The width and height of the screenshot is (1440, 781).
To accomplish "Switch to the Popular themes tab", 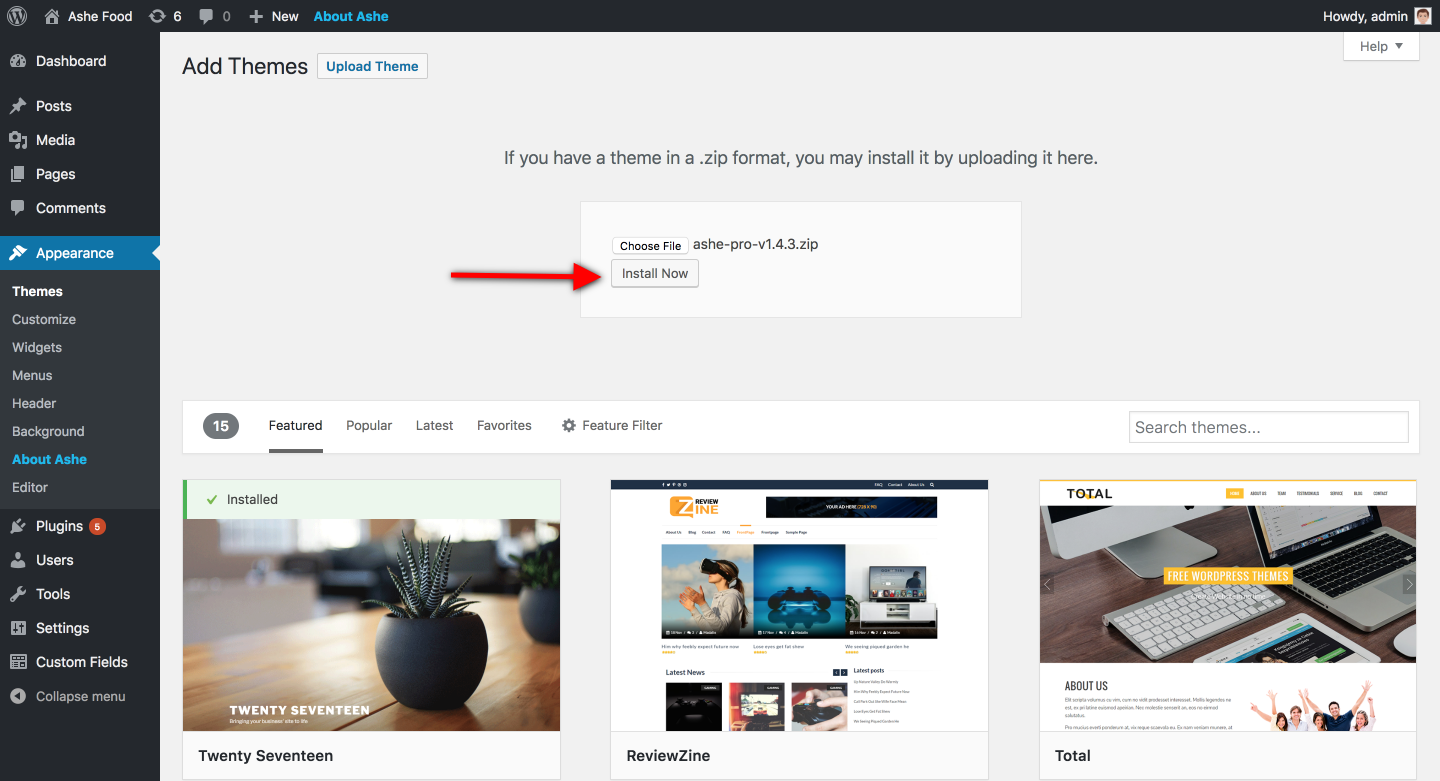I will pyautogui.click(x=369, y=426).
